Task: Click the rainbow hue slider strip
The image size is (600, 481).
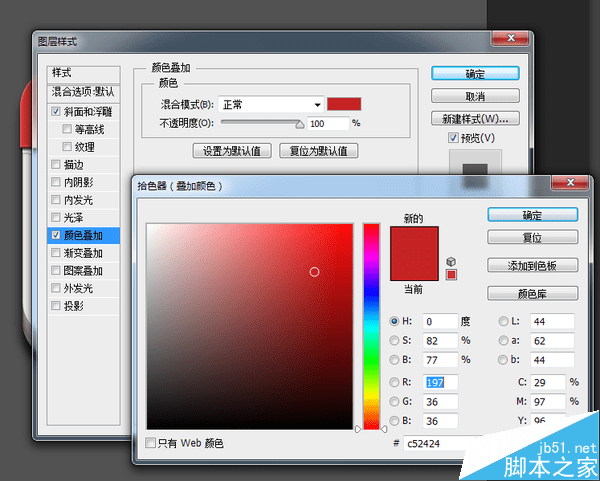Action: coord(371,326)
